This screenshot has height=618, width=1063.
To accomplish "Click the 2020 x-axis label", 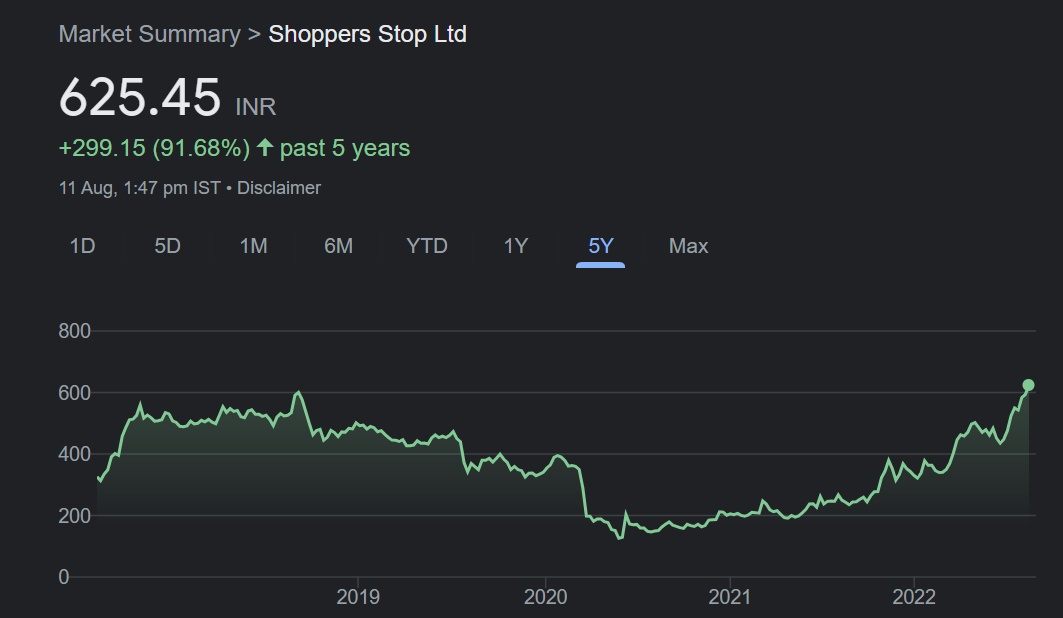I will (546, 597).
